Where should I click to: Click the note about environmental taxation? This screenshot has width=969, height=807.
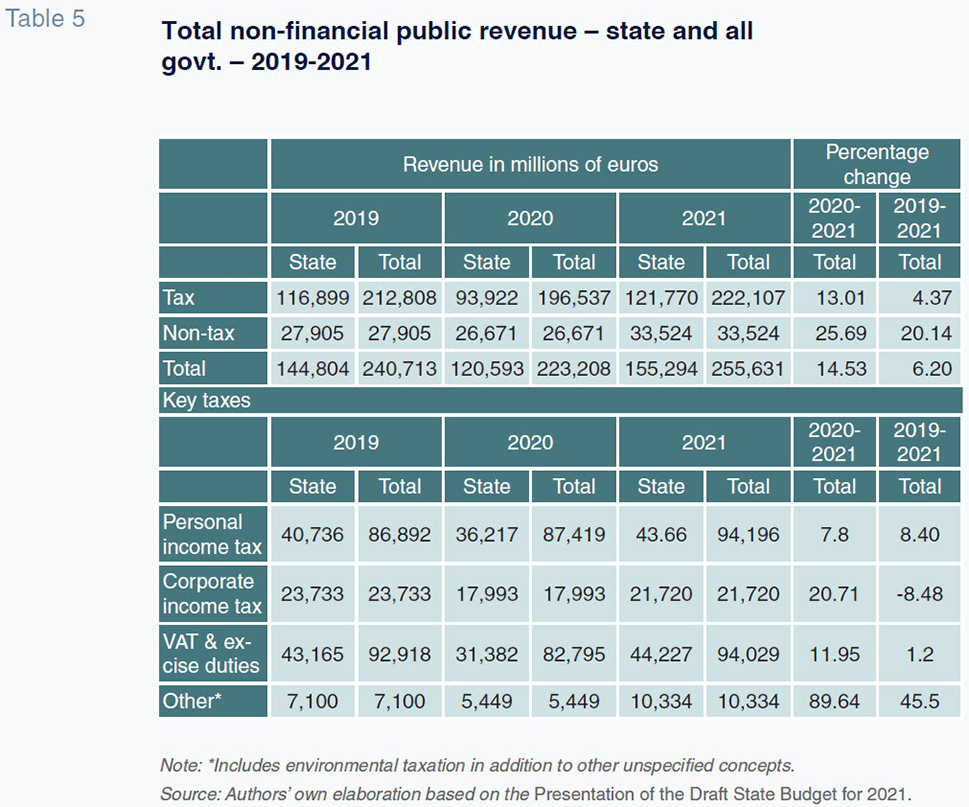(x=477, y=766)
